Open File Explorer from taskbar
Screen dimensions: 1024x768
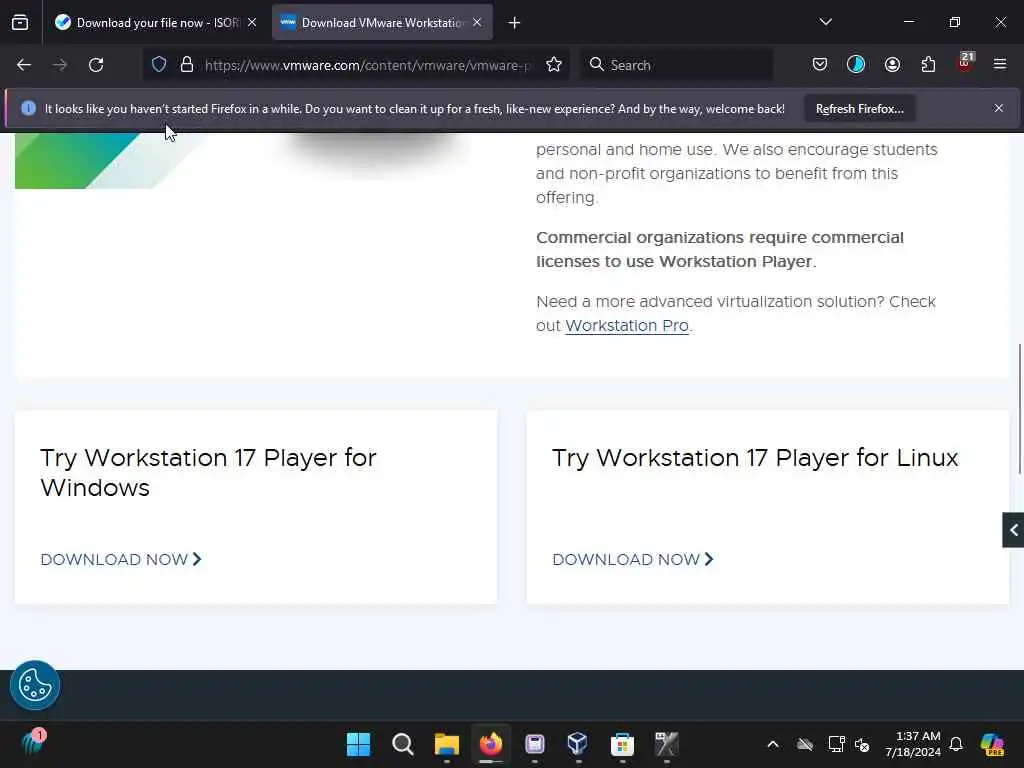(447, 744)
